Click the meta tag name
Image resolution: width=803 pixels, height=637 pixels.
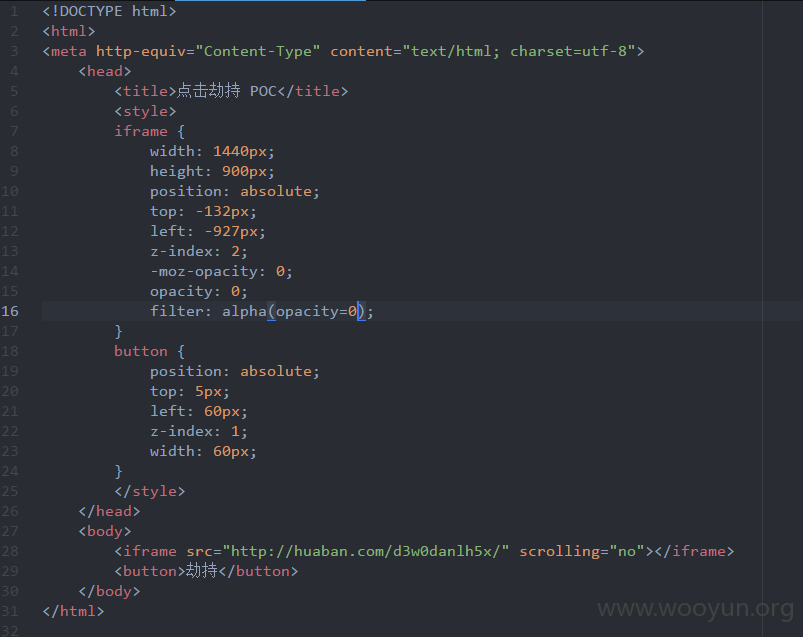point(69,51)
